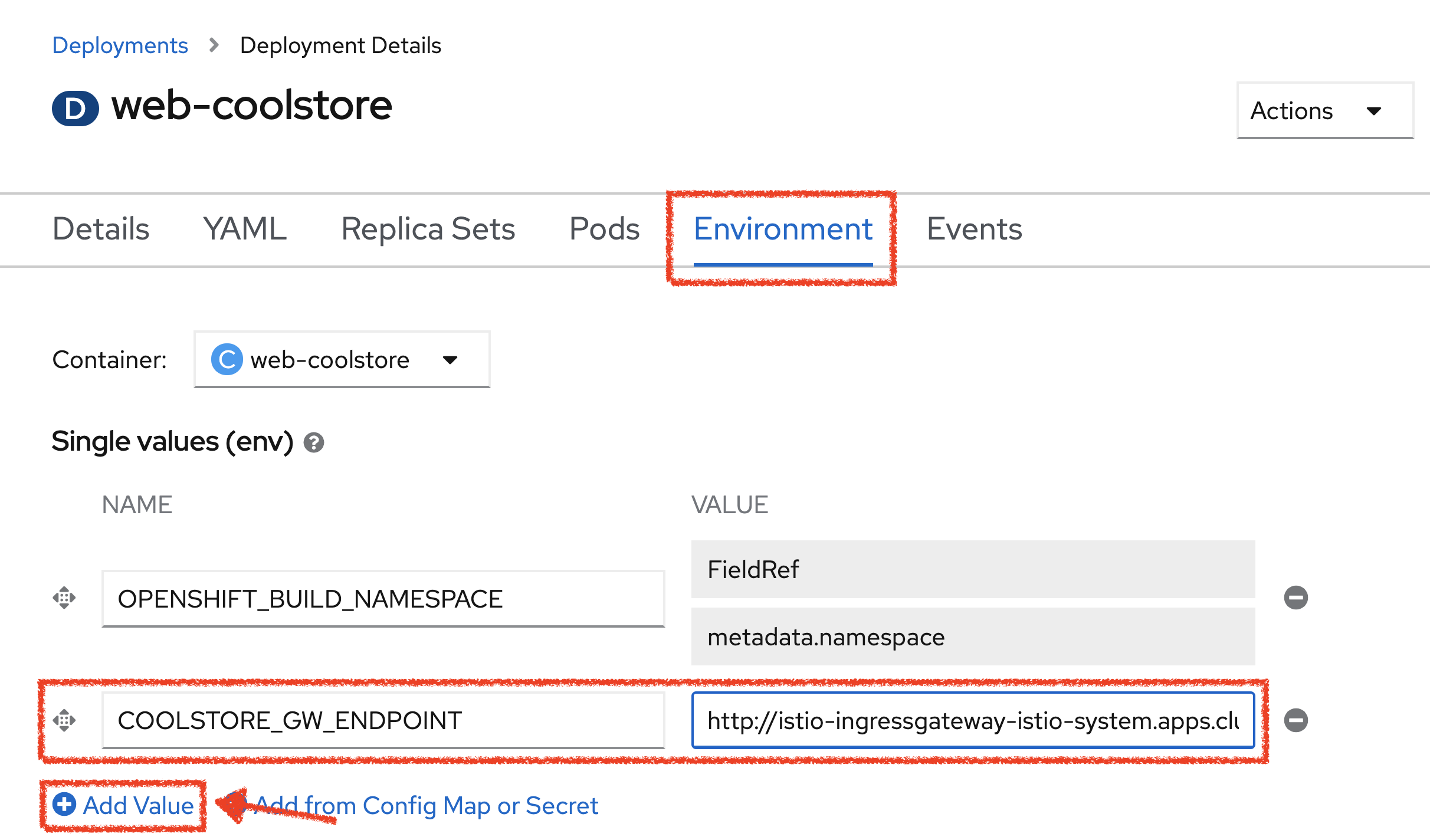Open the Pods tab
This screenshot has width=1430, height=840.
point(604,229)
